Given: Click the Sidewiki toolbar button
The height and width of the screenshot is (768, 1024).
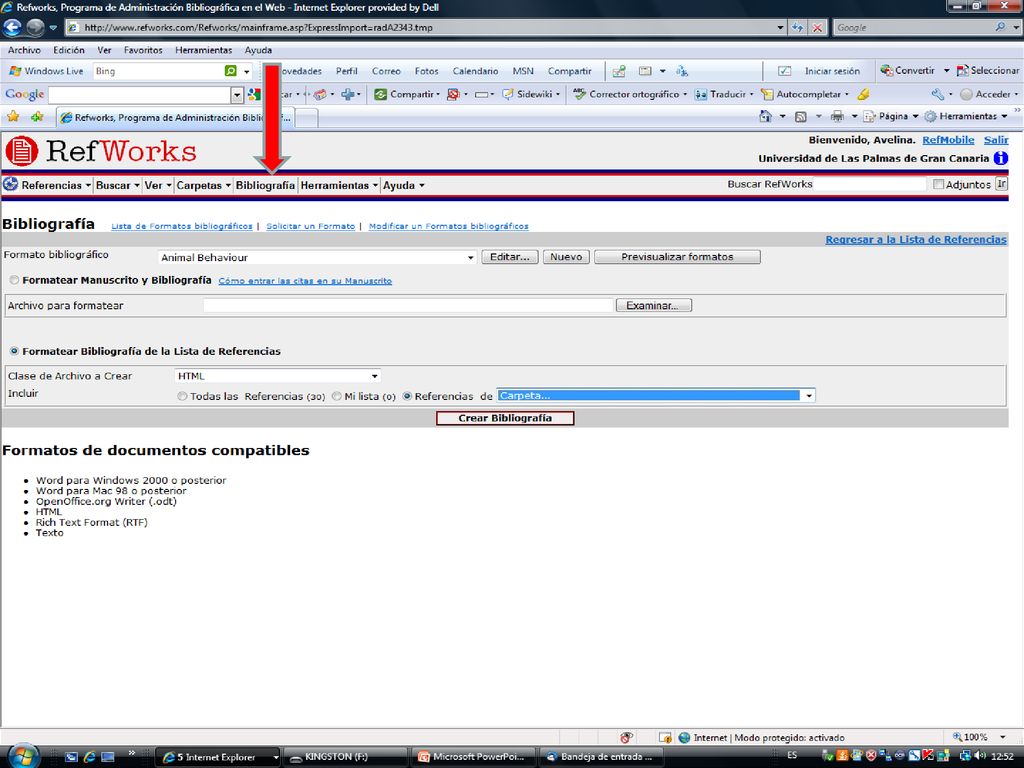Looking at the screenshot, I should click(x=530, y=94).
